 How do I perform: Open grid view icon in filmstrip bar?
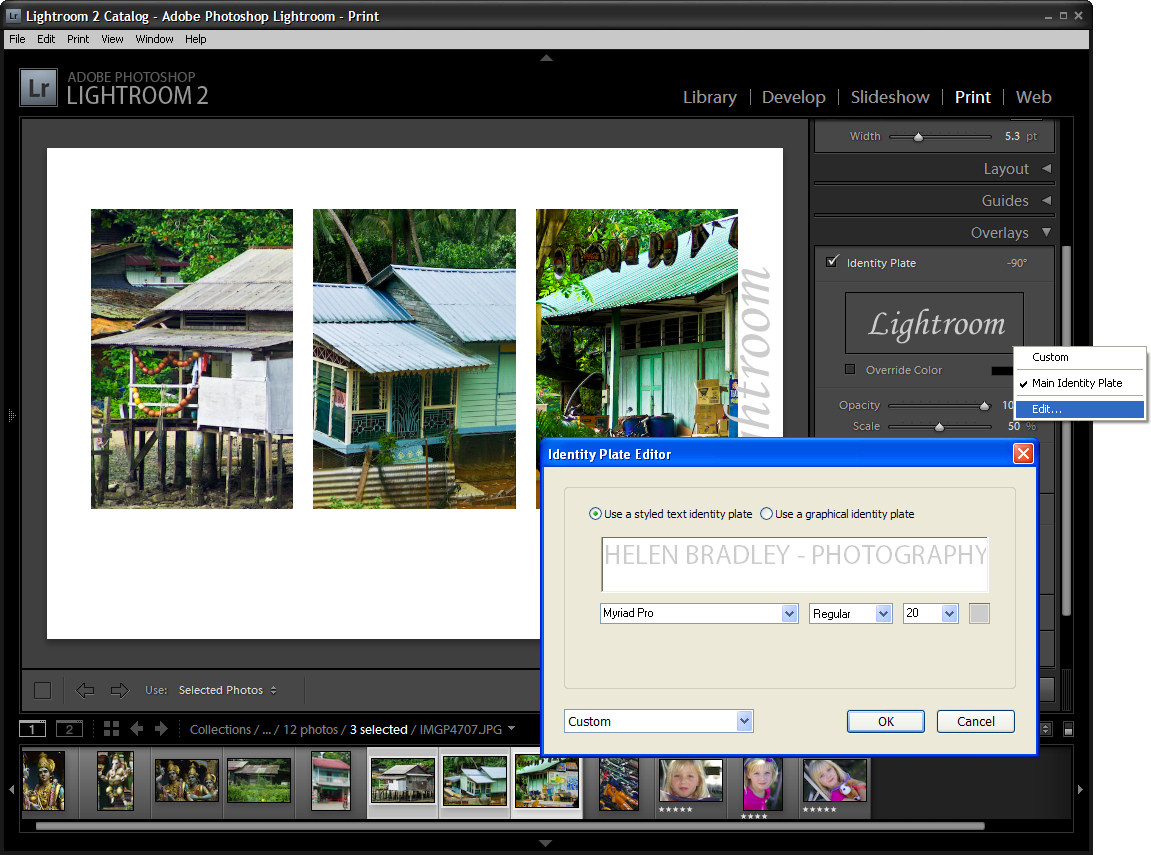[111, 729]
